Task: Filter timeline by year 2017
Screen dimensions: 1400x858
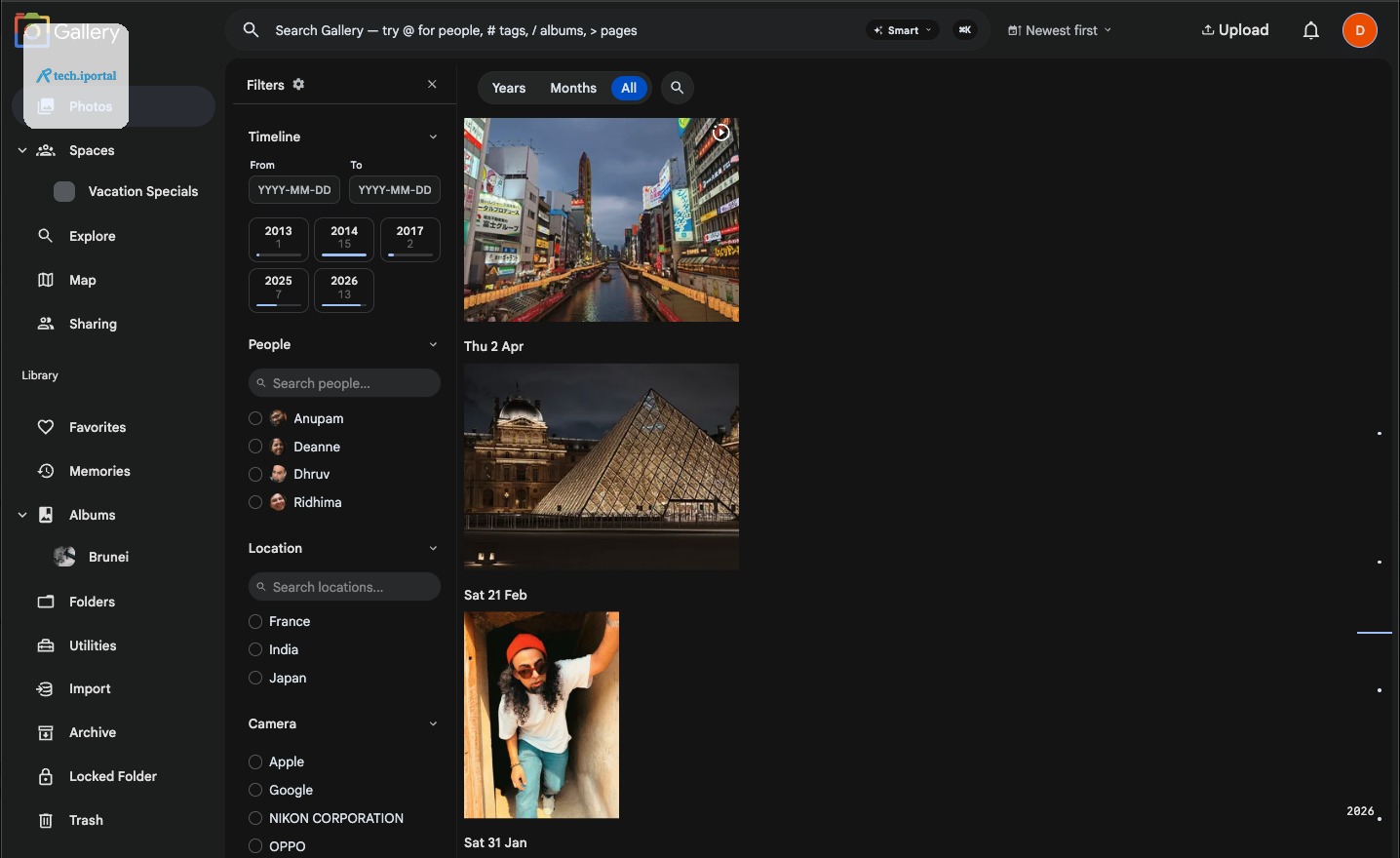Action: [x=410, y=239]
